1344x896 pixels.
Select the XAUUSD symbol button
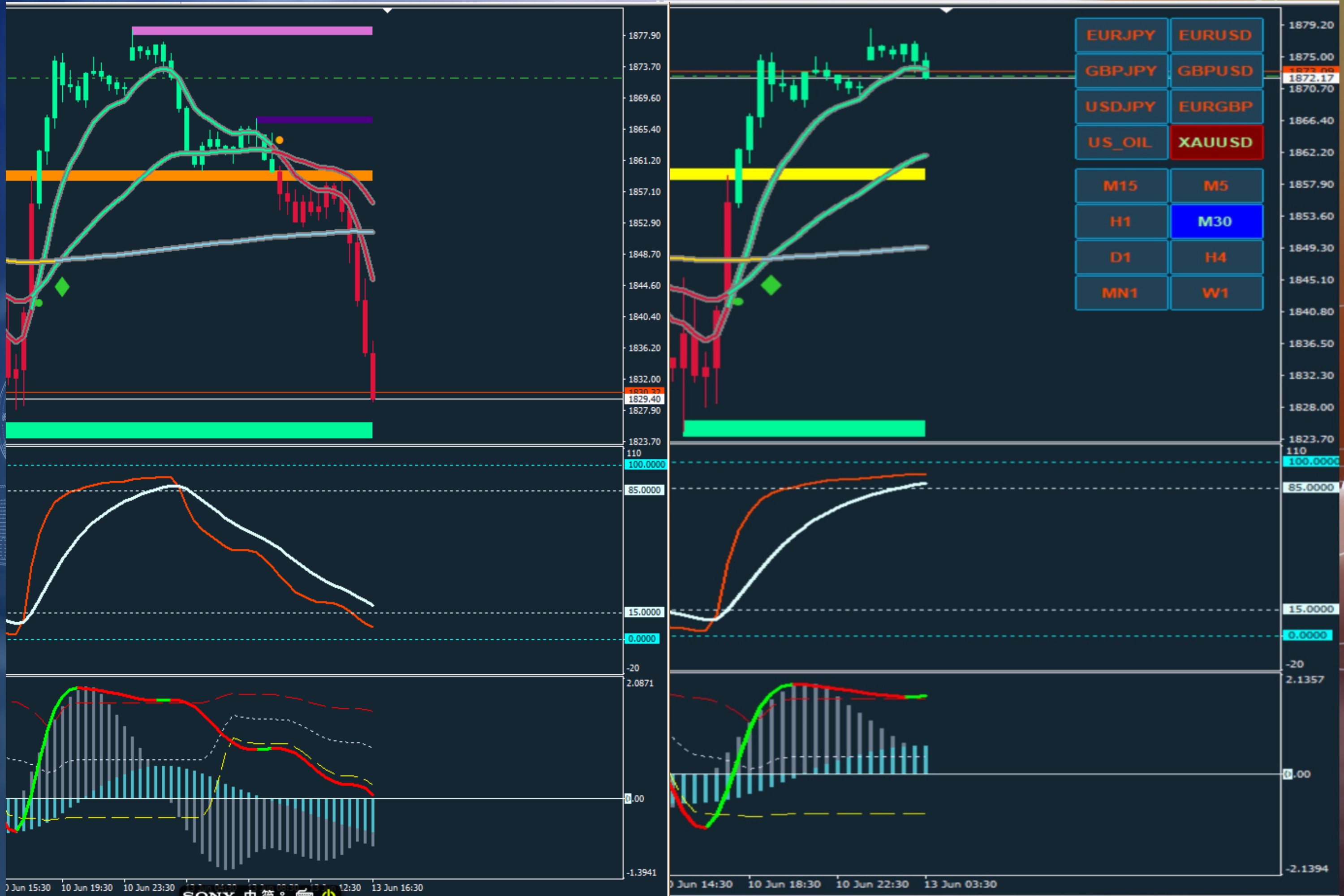1215,142
